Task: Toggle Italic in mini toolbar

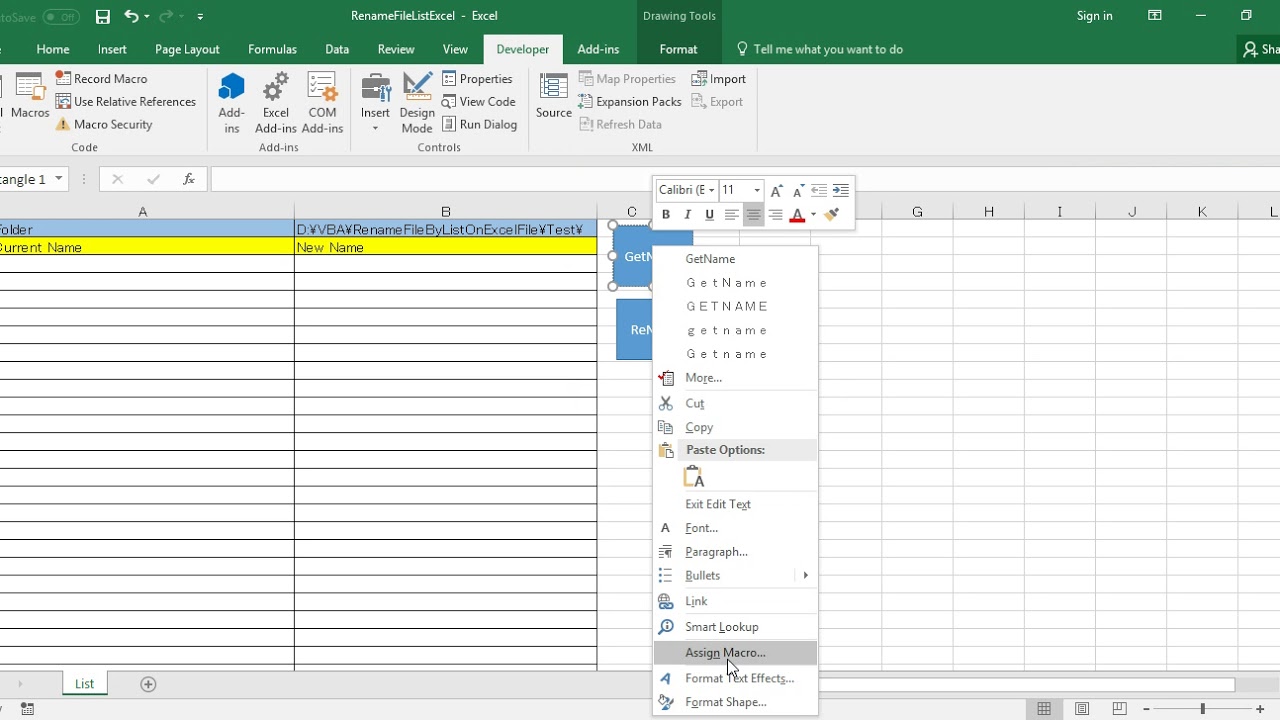Action: (687, 215)
